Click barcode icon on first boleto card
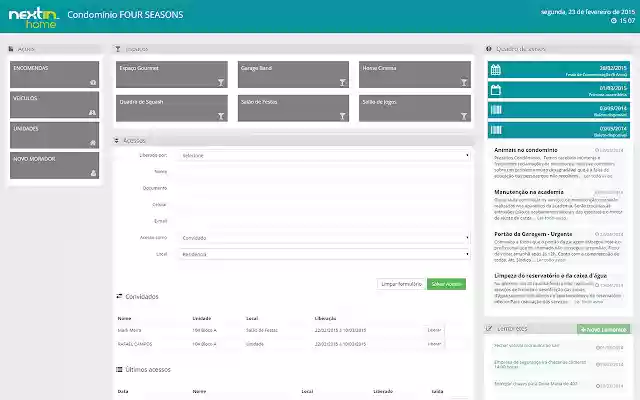 pyautogui.click(x=496, y=110)
